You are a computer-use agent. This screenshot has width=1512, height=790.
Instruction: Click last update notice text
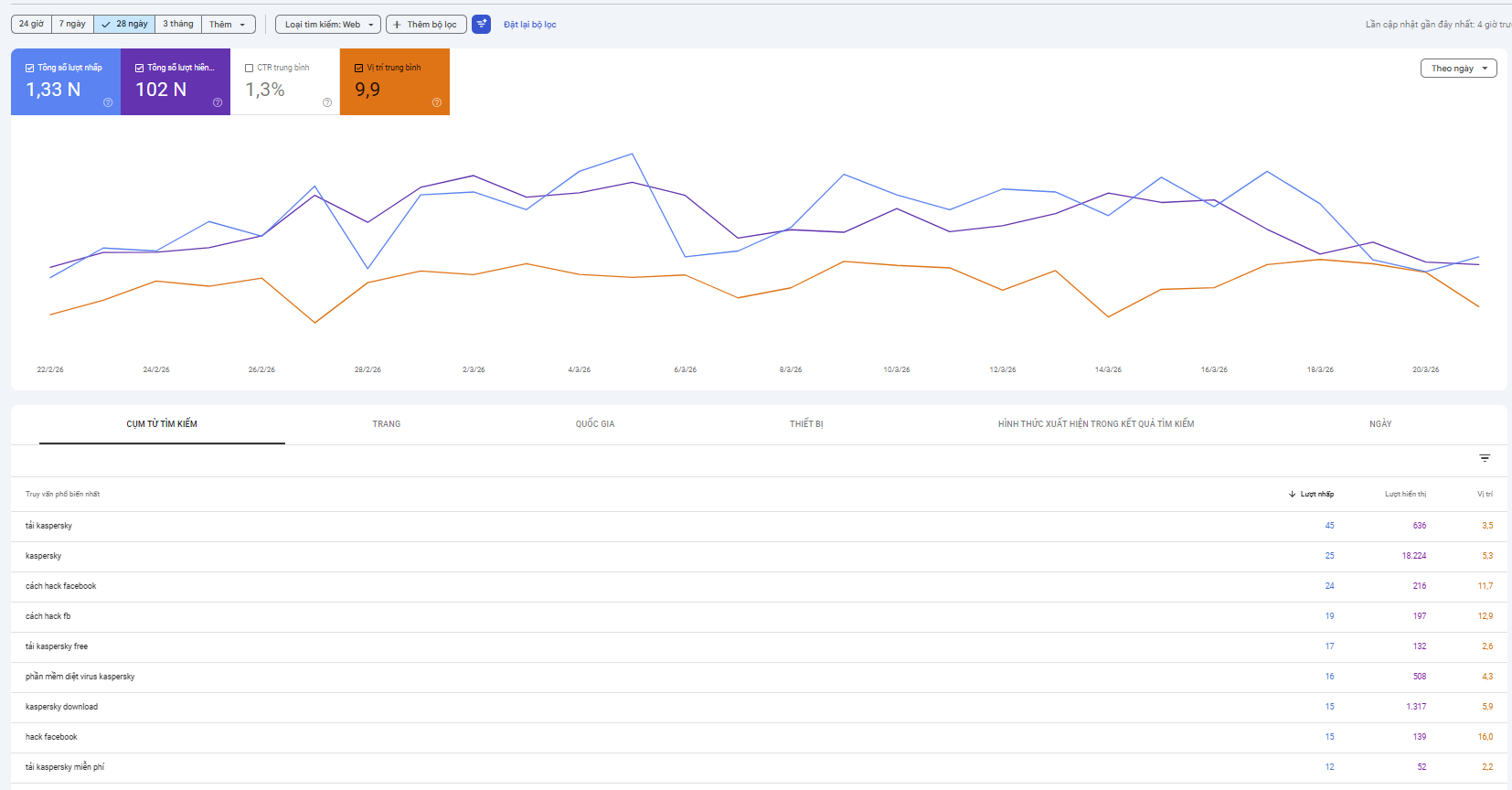click(1438, 25)
